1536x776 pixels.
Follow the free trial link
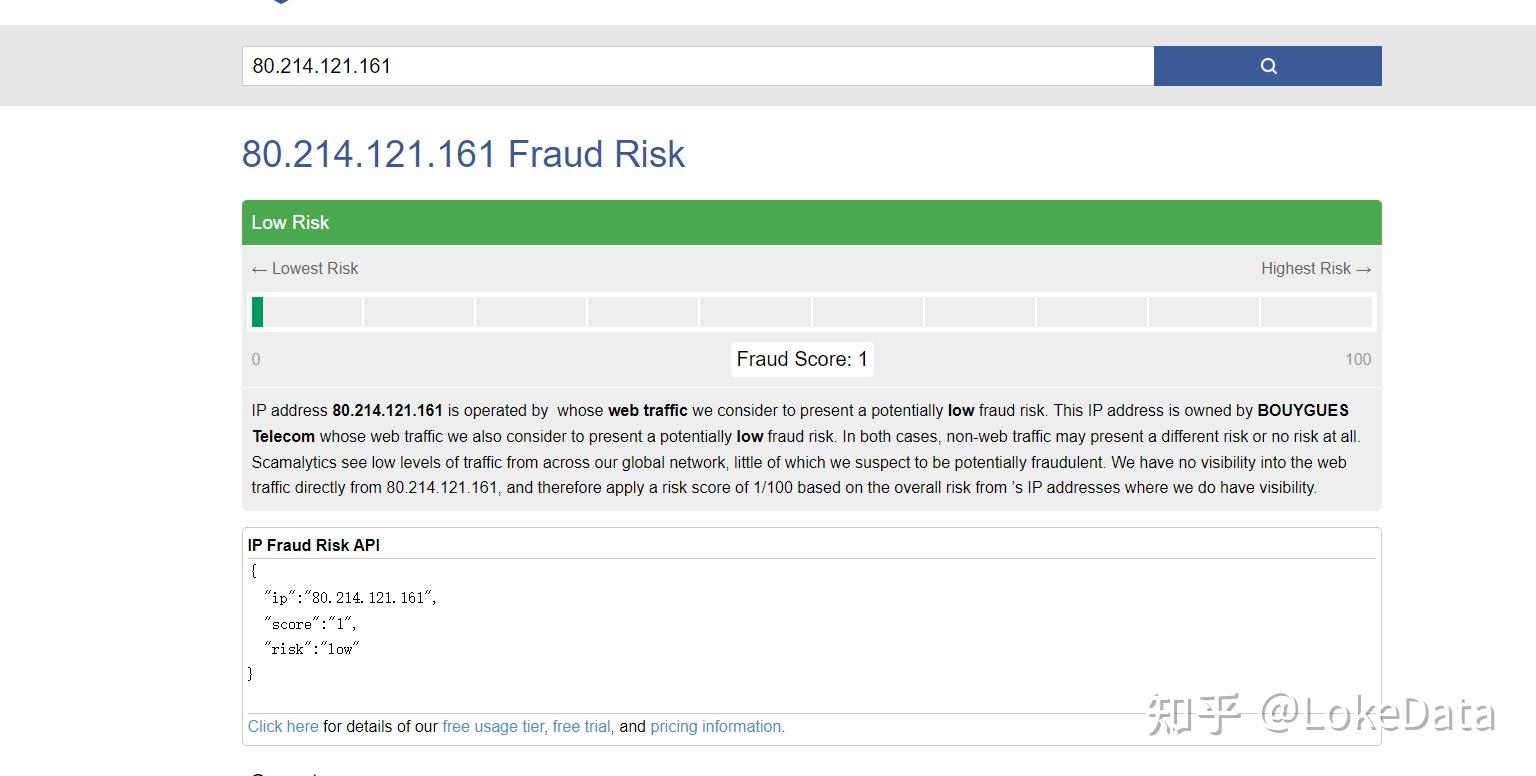pyautogui.click(x=581, y=727)
